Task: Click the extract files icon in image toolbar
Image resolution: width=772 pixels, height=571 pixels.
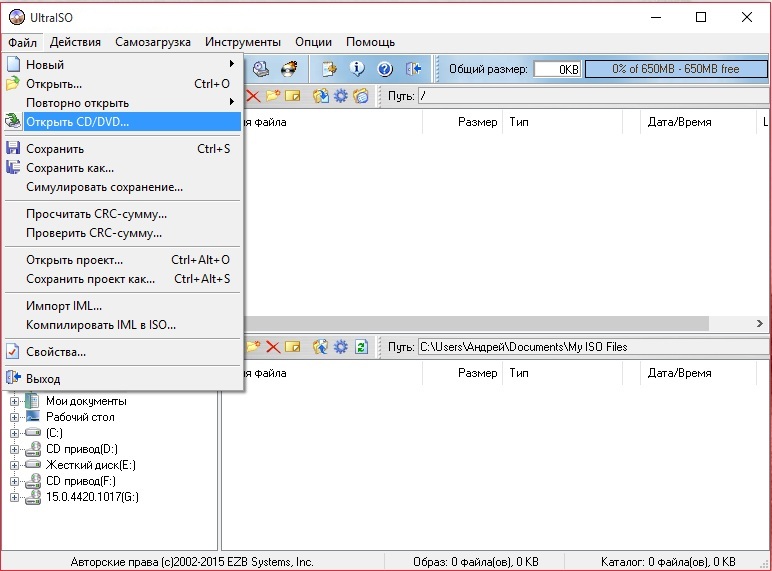Action: tap(321, 96)
